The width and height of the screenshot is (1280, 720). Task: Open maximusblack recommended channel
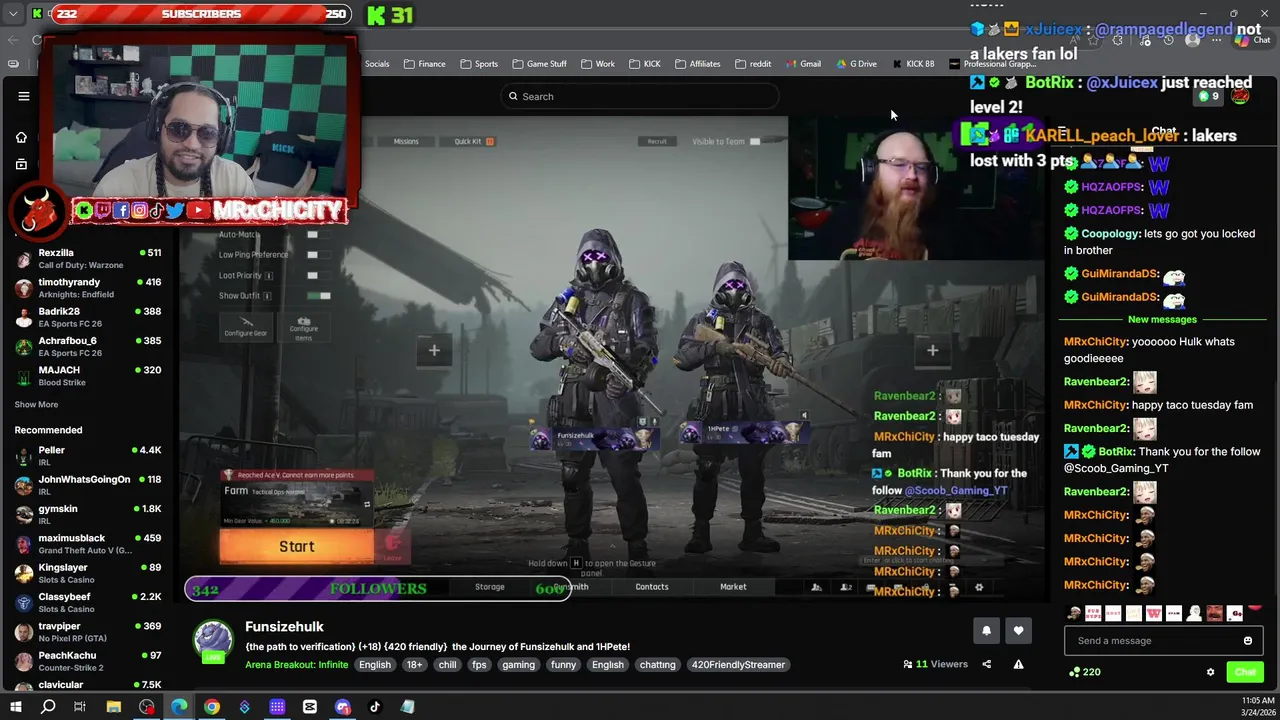coord(88,545)
